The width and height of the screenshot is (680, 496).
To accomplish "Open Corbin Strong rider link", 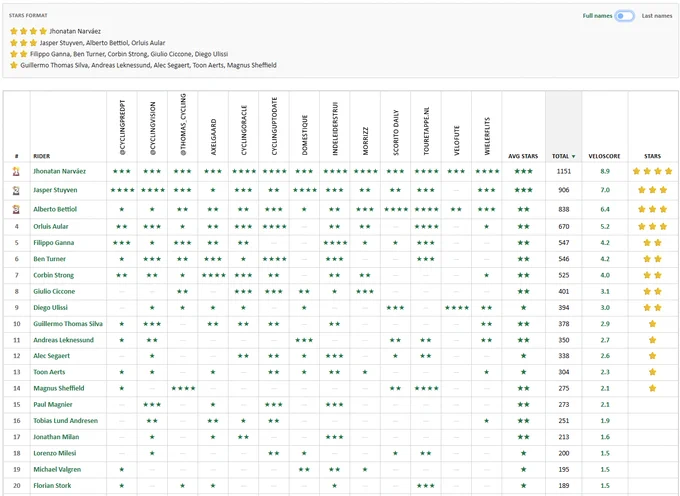I will (53, 275).
